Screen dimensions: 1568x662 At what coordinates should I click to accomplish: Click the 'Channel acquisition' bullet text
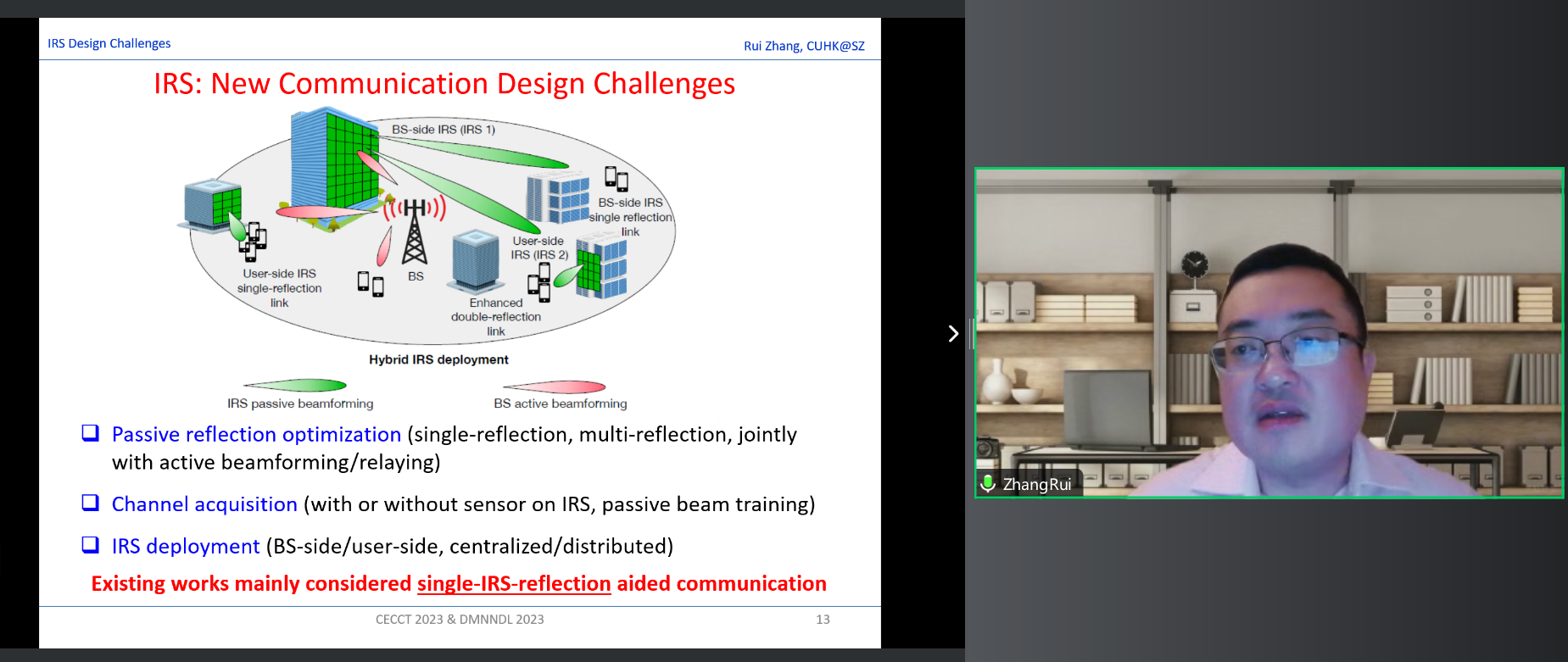(x=204, y=504)
